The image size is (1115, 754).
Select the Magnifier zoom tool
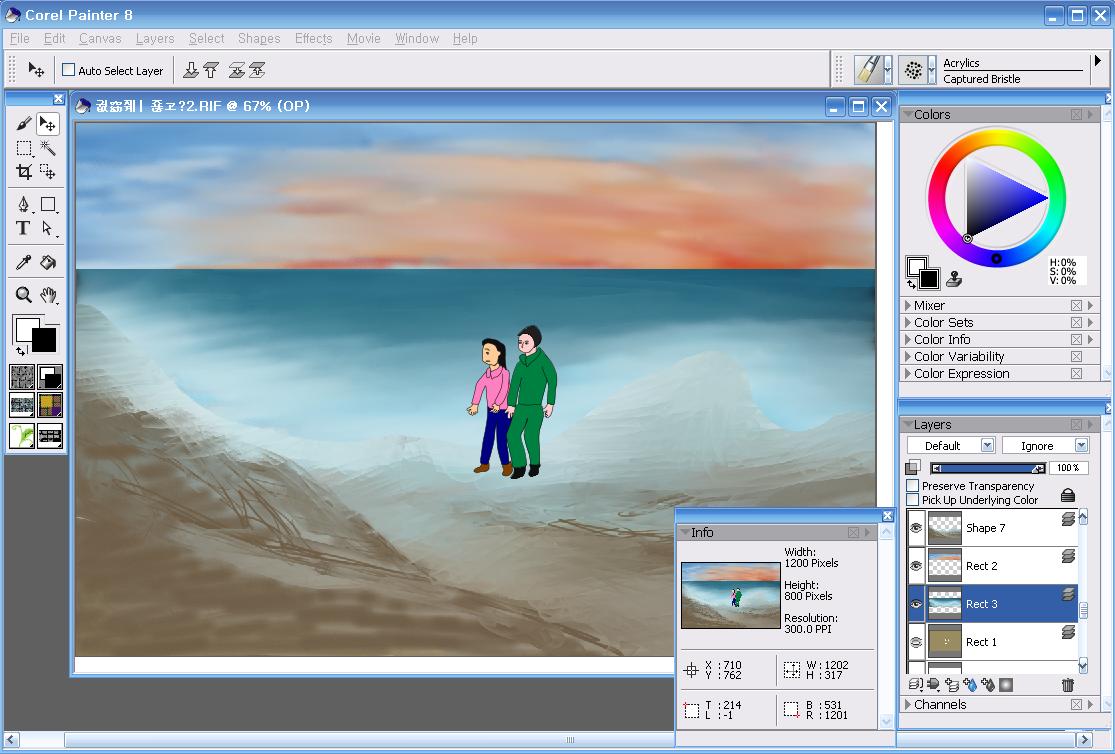click(24, 295)
